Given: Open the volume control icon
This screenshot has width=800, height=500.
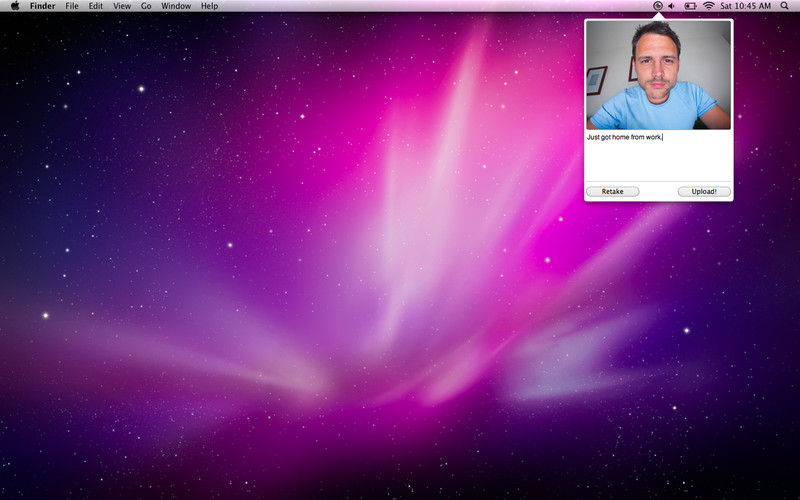Looking at the screenshot, I should [x=672, y=6].
